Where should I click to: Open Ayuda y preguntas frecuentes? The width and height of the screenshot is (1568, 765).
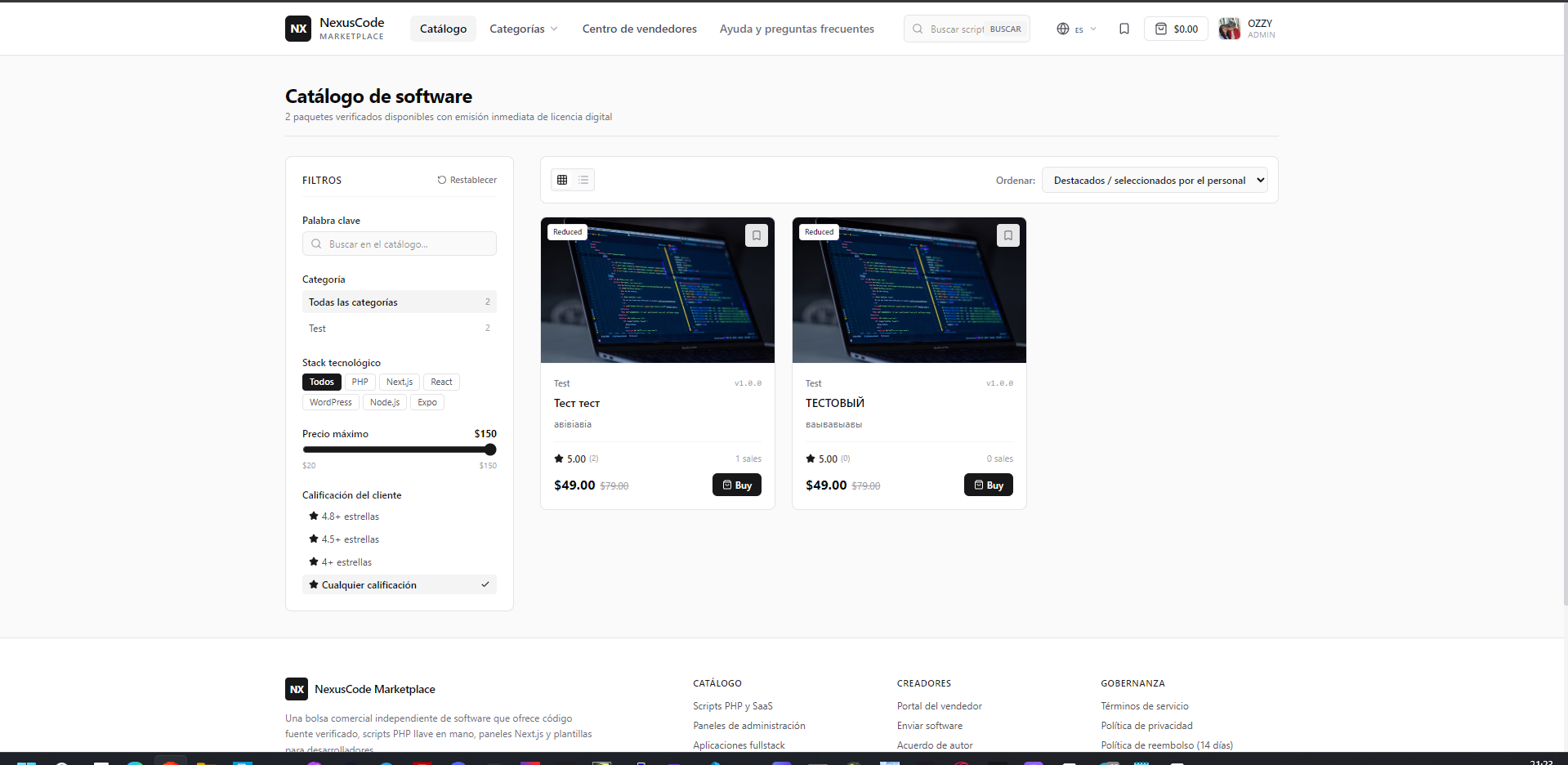tap(797, 29)
